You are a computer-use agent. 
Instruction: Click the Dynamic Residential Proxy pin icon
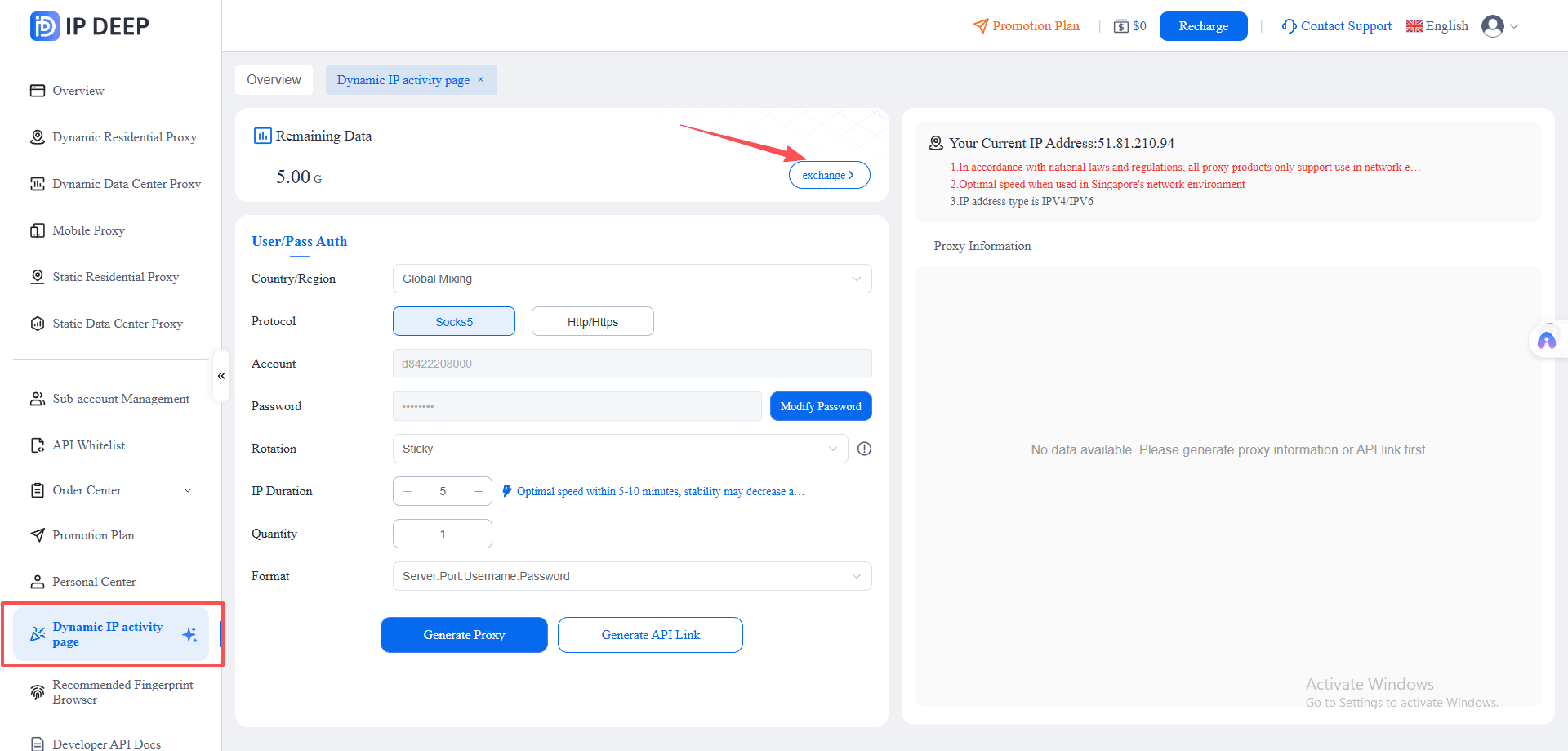pyautogui.click(x=38, y=137)
